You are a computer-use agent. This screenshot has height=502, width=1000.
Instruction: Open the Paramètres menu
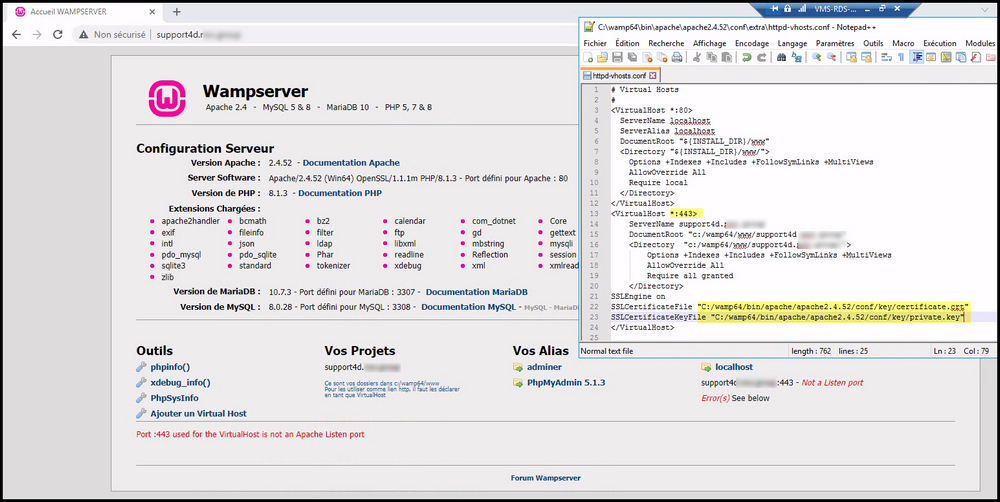pyautogui.click(x=835, y=43)
